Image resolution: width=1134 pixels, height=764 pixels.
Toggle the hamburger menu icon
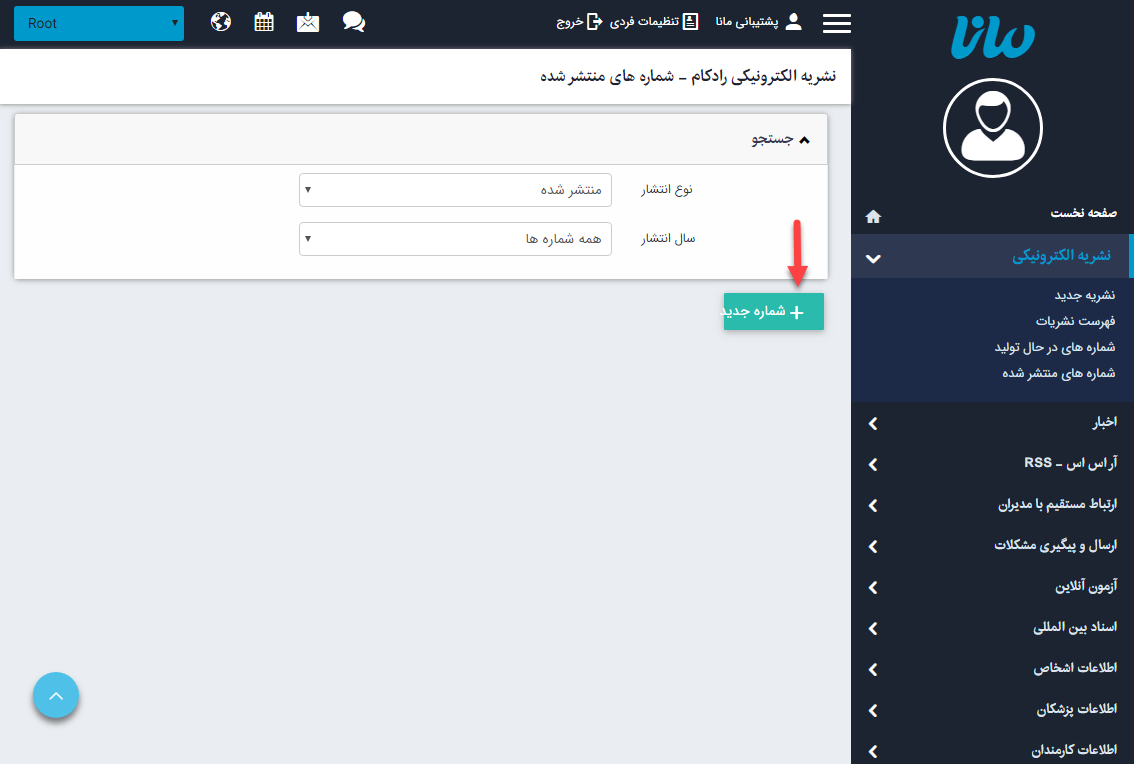[x=836, y=23]
